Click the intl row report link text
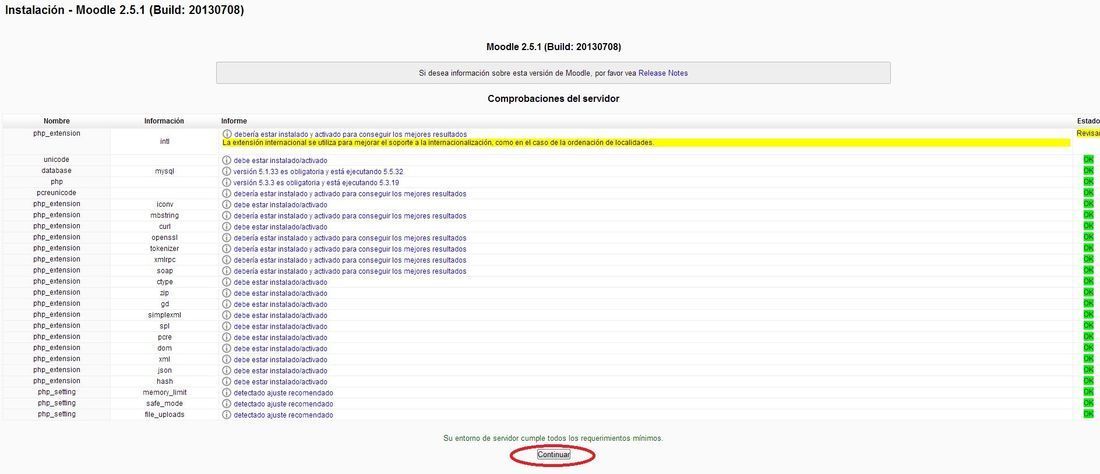This screenshot has height=474, width=1100. (350, 134)
